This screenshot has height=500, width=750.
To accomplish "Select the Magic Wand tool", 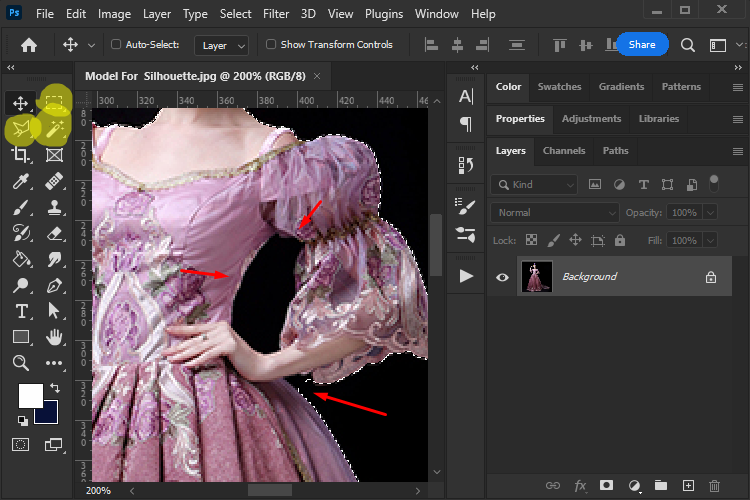I will coord(54,129).
